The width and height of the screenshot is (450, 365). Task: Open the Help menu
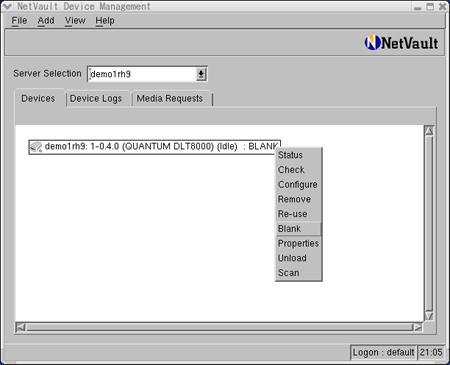pyautogui.click(x=105, y=21)
